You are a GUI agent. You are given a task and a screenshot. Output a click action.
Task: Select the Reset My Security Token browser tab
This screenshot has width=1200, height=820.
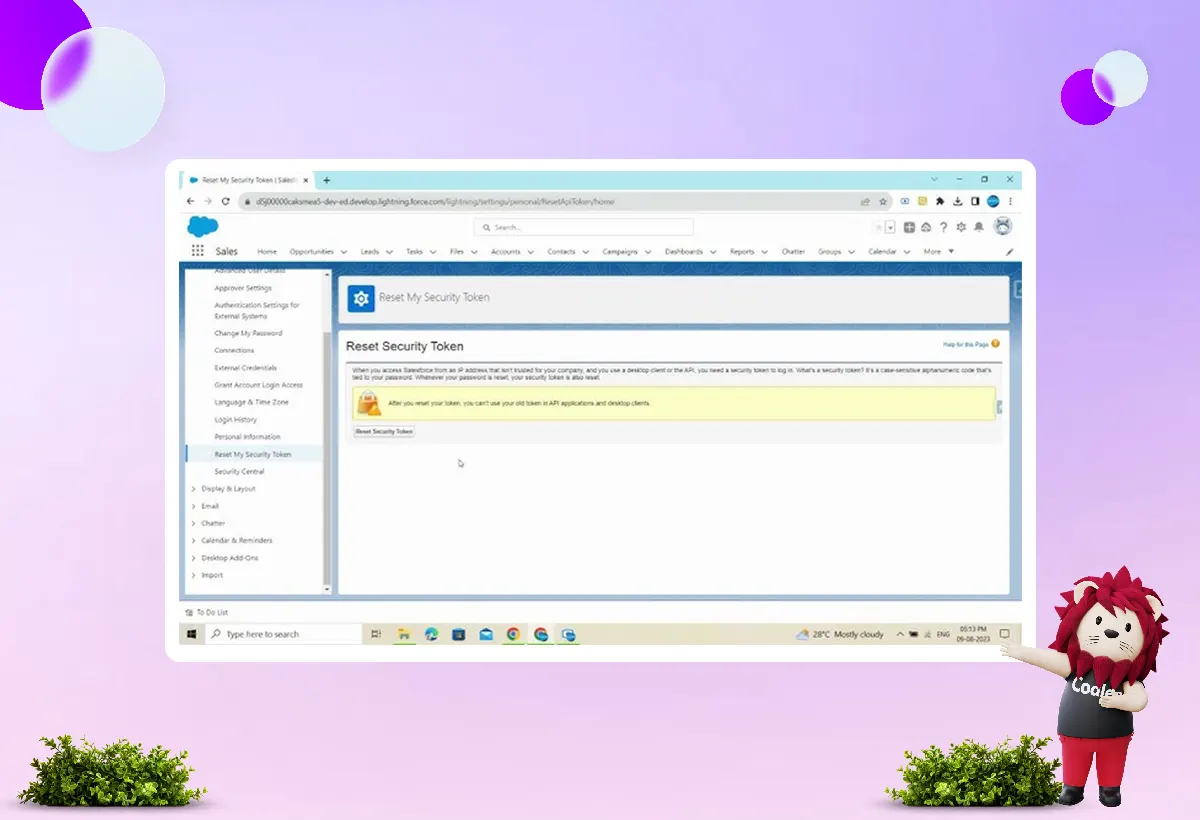coord(249,180)
